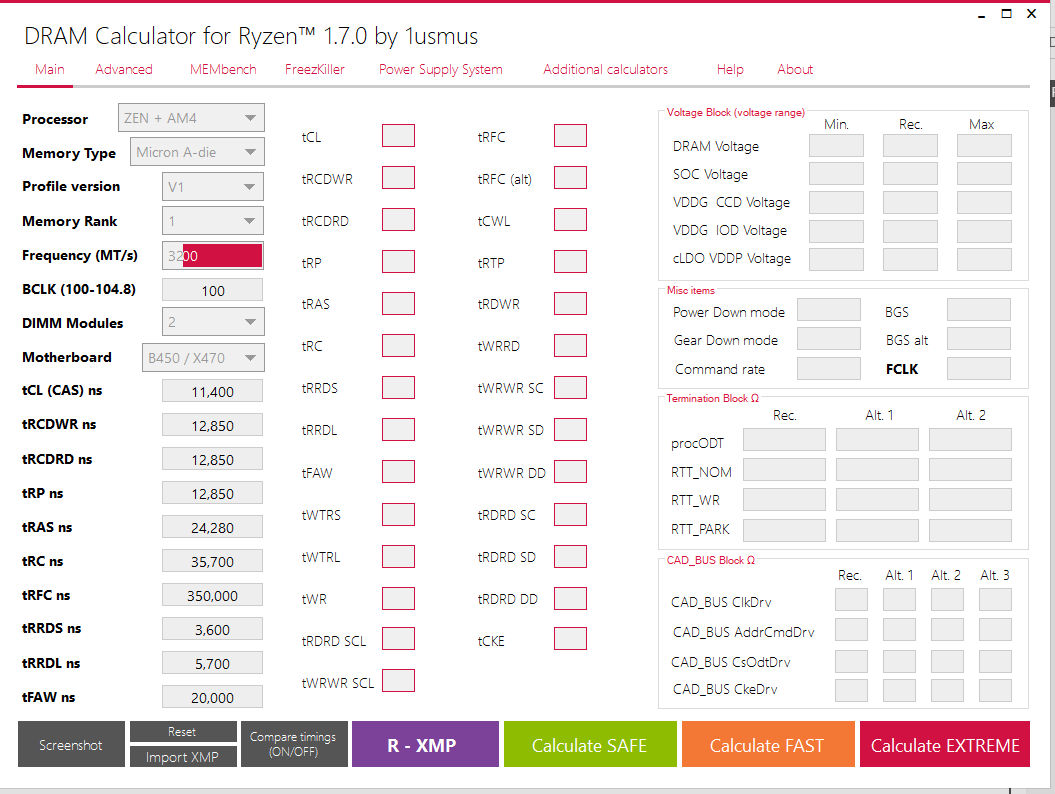1055x794 pixels.
Task: Click the CAD_BUS ClkDrv Rec. field
Action: 851,600
